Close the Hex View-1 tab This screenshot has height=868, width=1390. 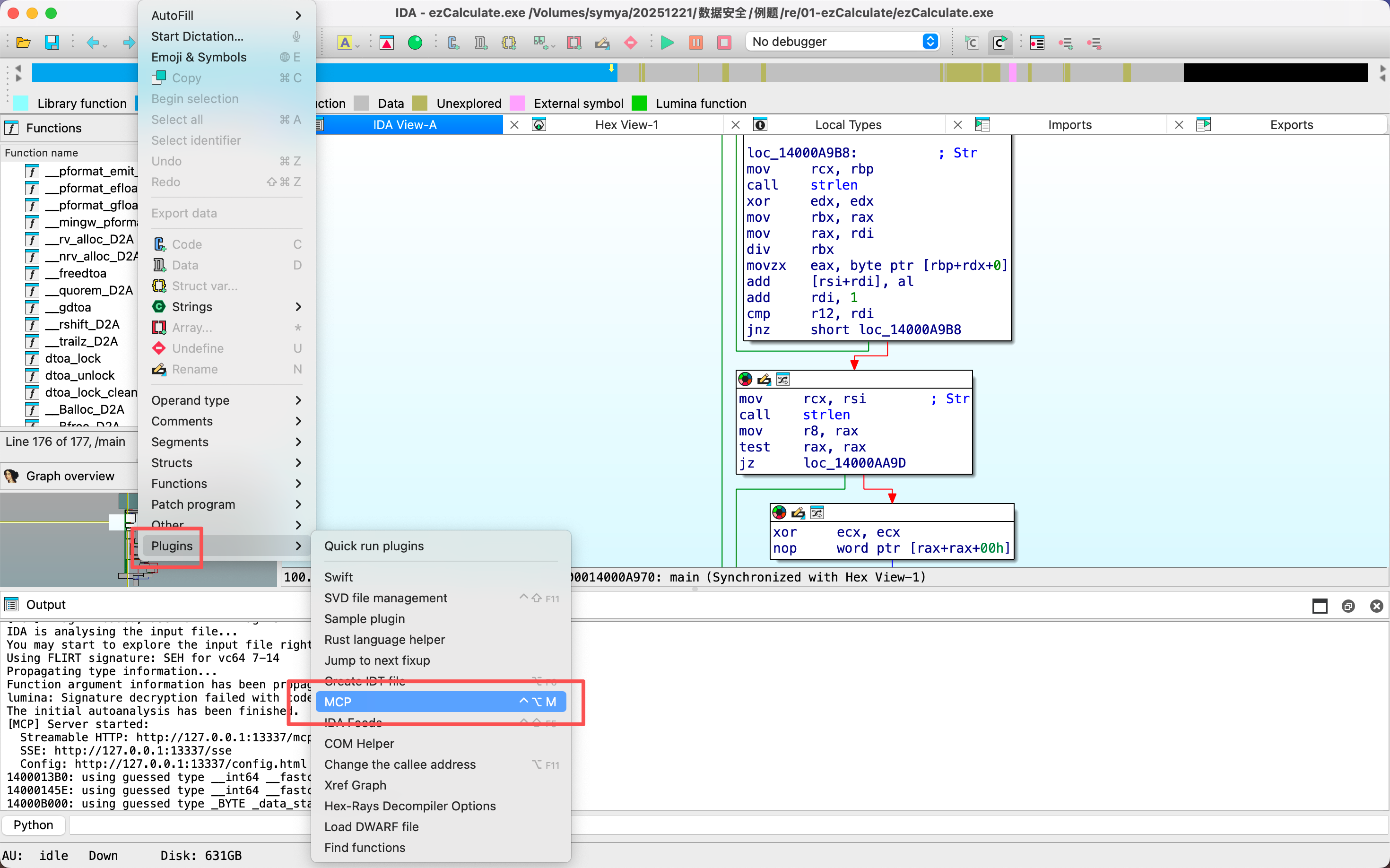click(x=736, y=125)
